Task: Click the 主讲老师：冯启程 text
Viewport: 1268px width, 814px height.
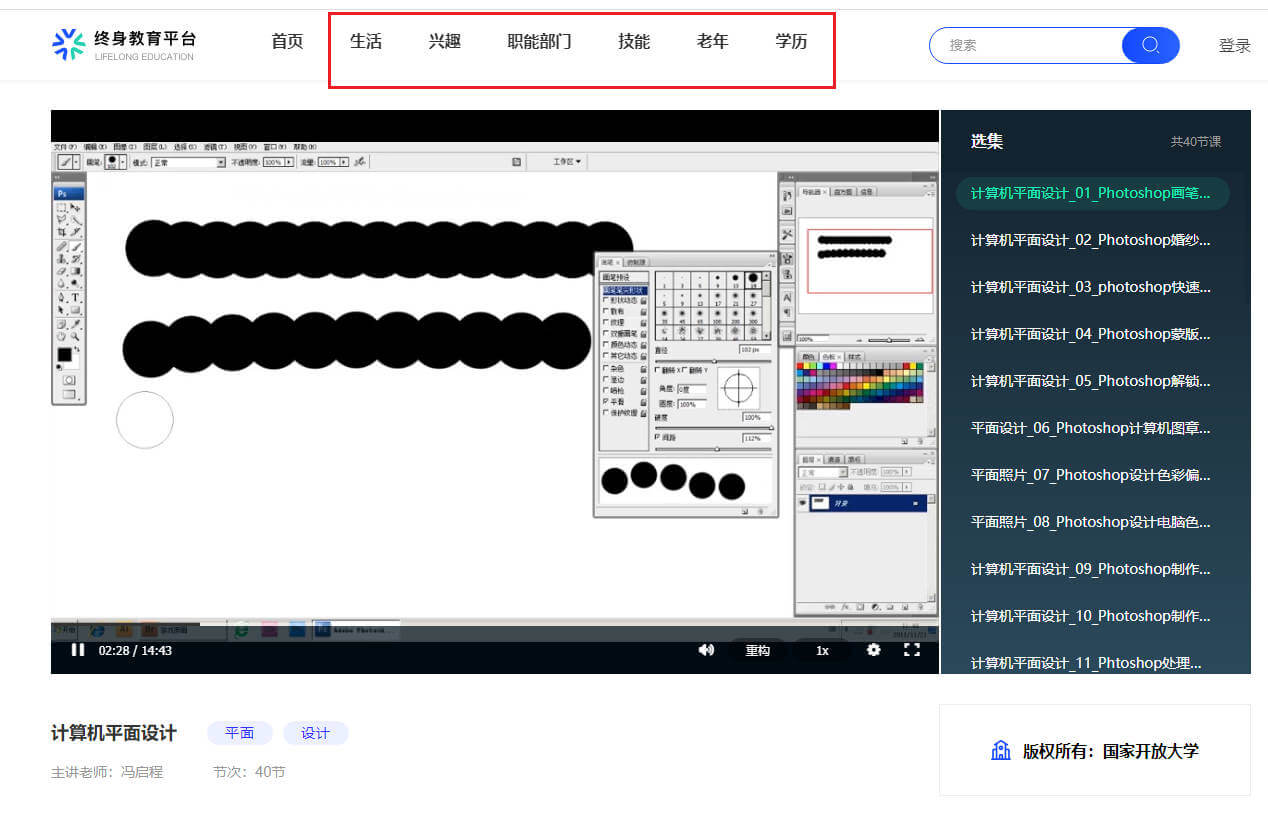Action: point(107,772)
